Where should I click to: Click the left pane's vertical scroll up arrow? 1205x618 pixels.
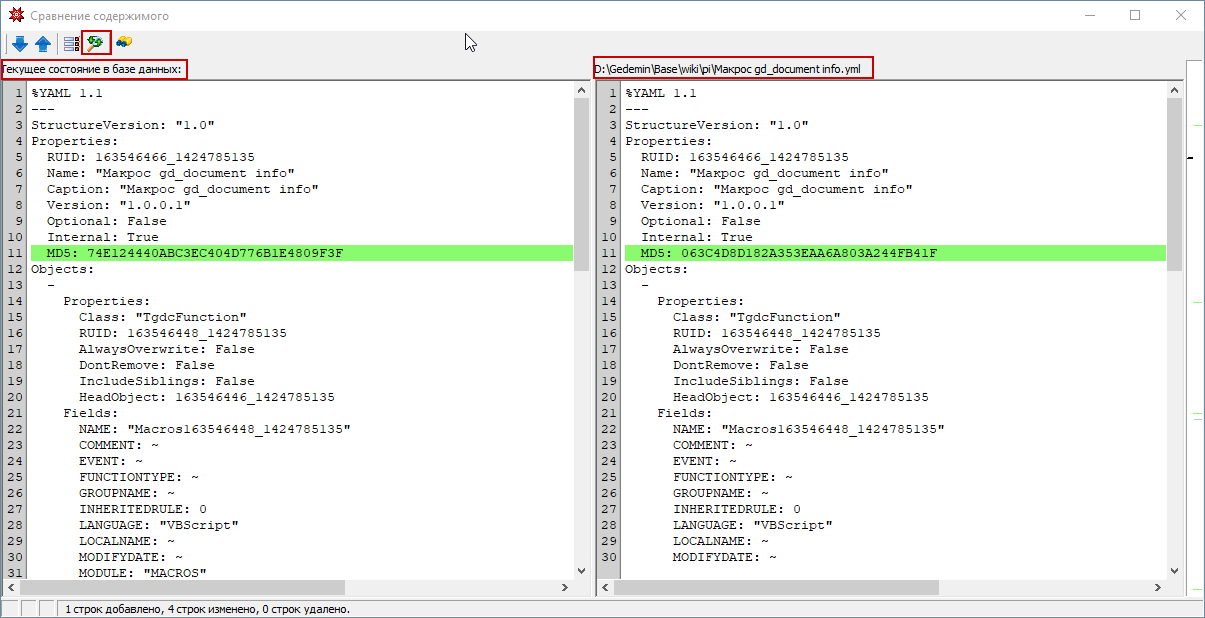tap(581, 90)
